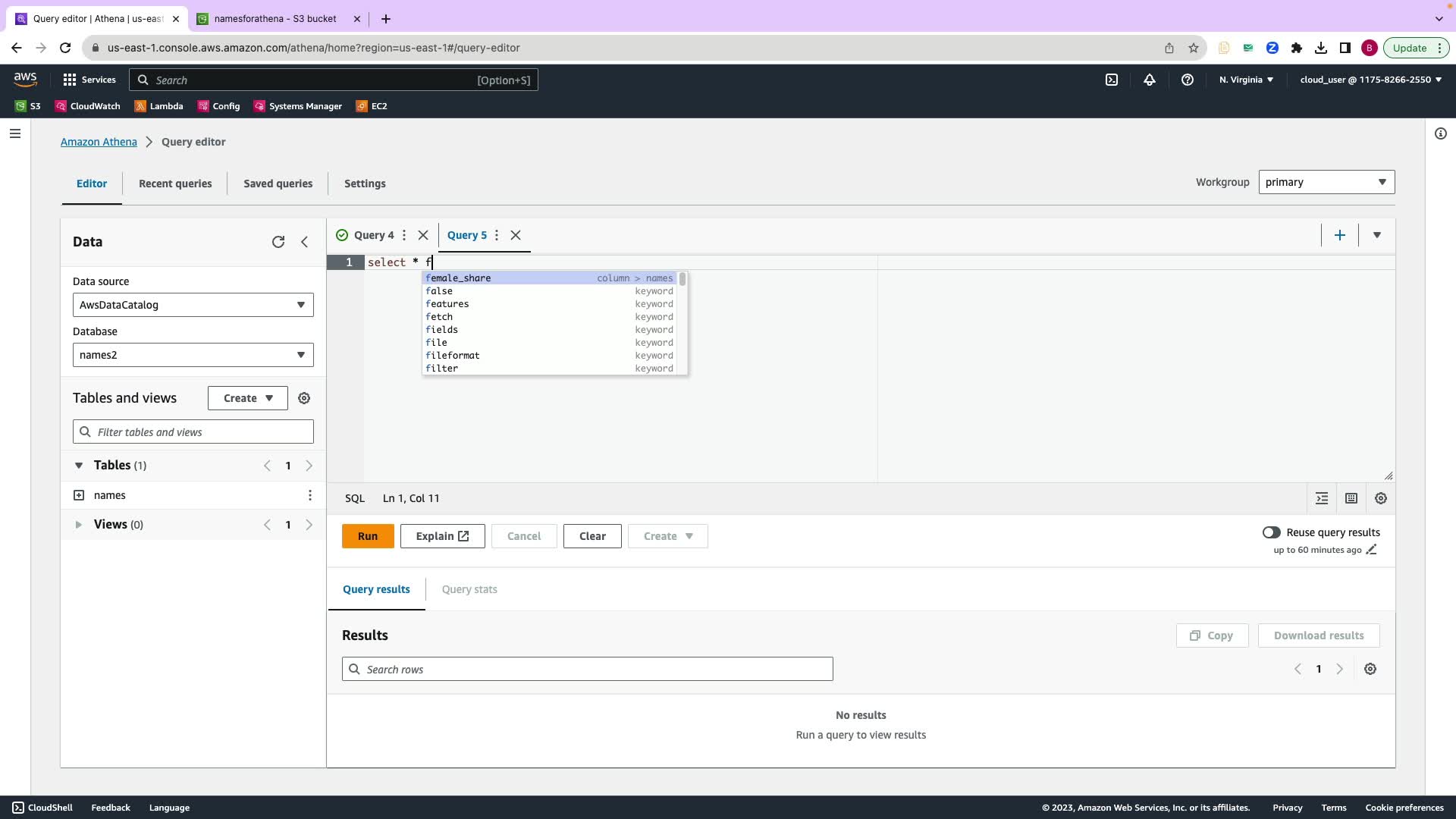Open the Workgroup primary dropdown

[x=1326, y=182]
